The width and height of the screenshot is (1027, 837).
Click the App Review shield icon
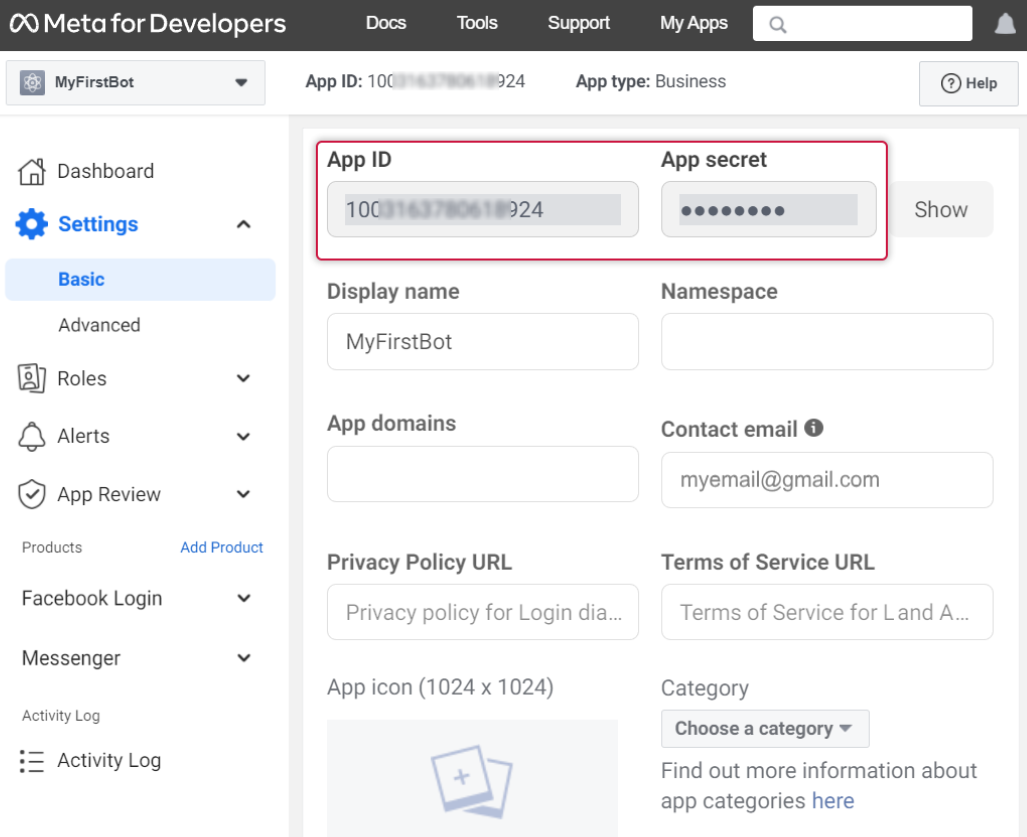click(x=32, y=494)
